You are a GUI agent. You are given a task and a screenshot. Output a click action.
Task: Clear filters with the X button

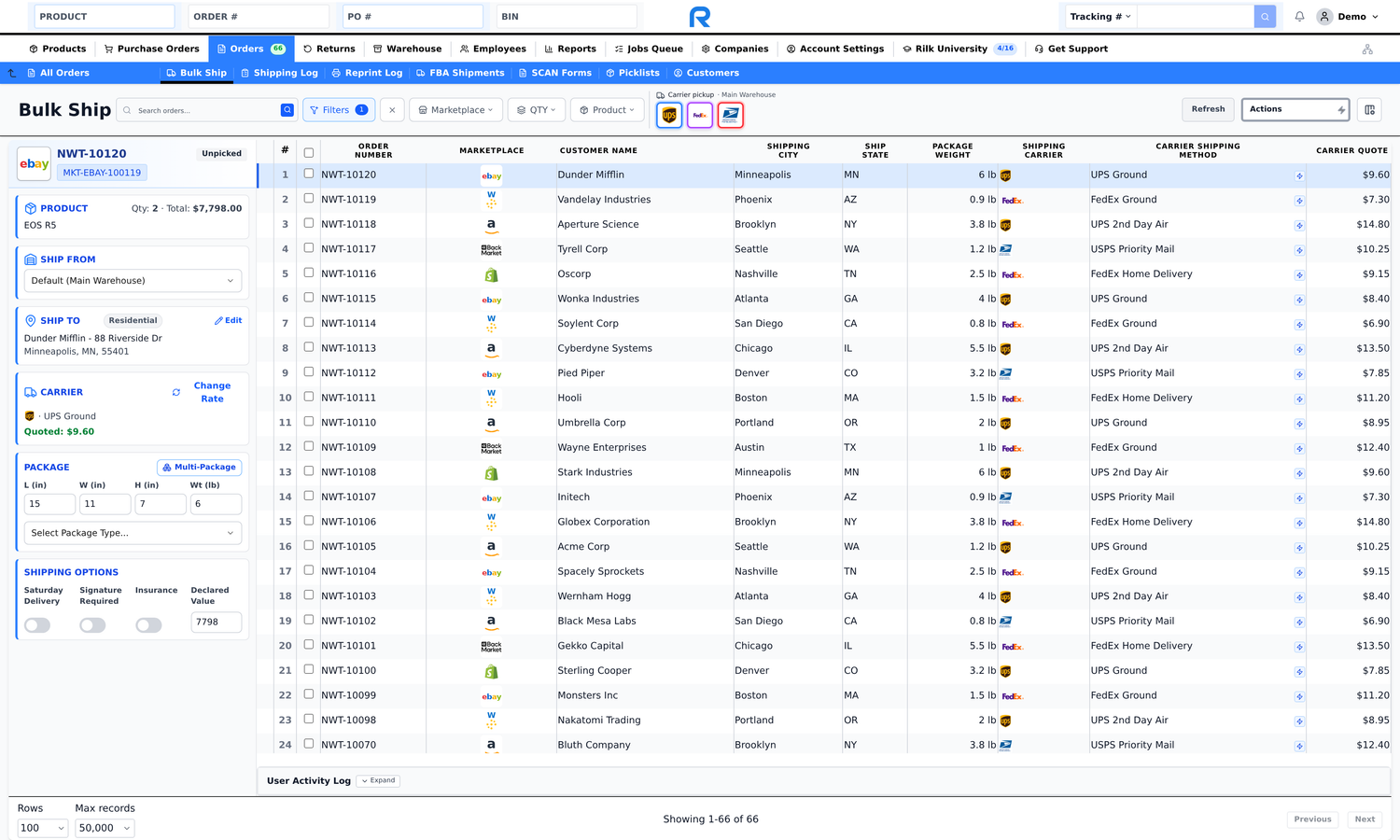click(392, 110)
